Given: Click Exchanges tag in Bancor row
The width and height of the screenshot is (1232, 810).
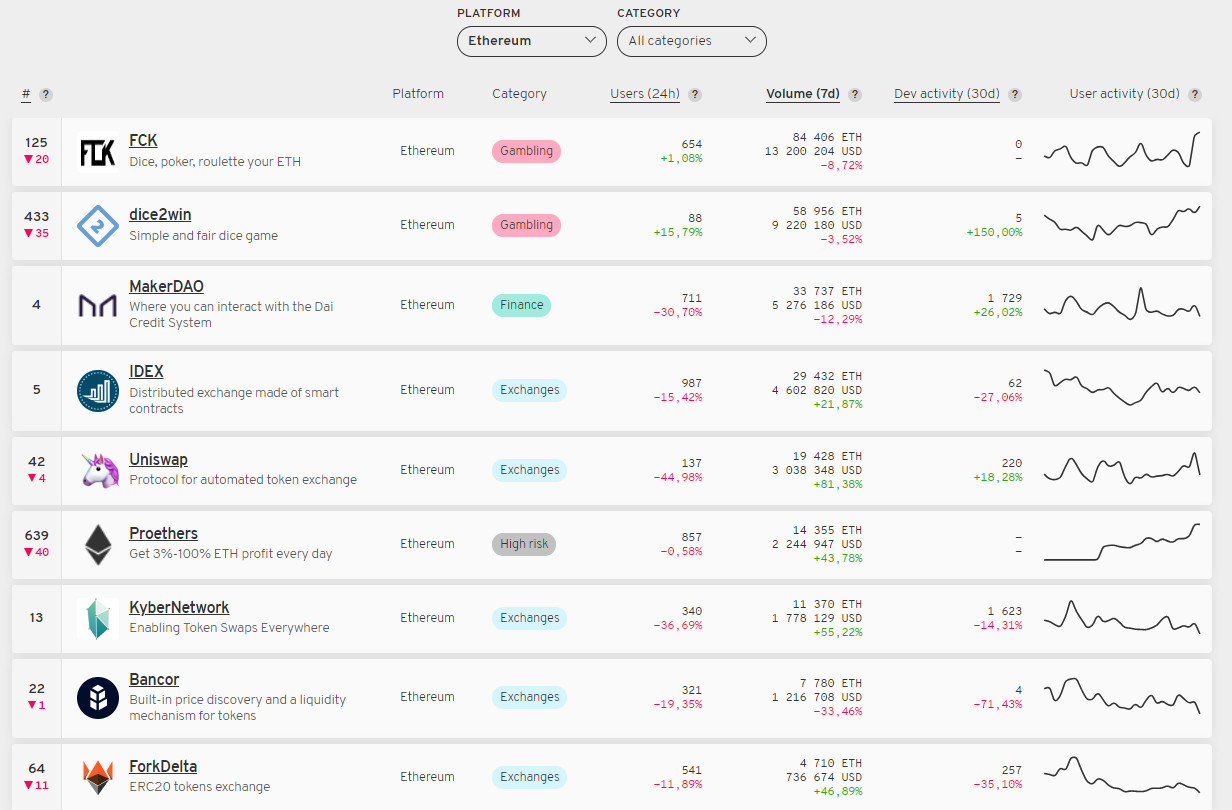Looking at the screenshot, I should coord(529,697).
